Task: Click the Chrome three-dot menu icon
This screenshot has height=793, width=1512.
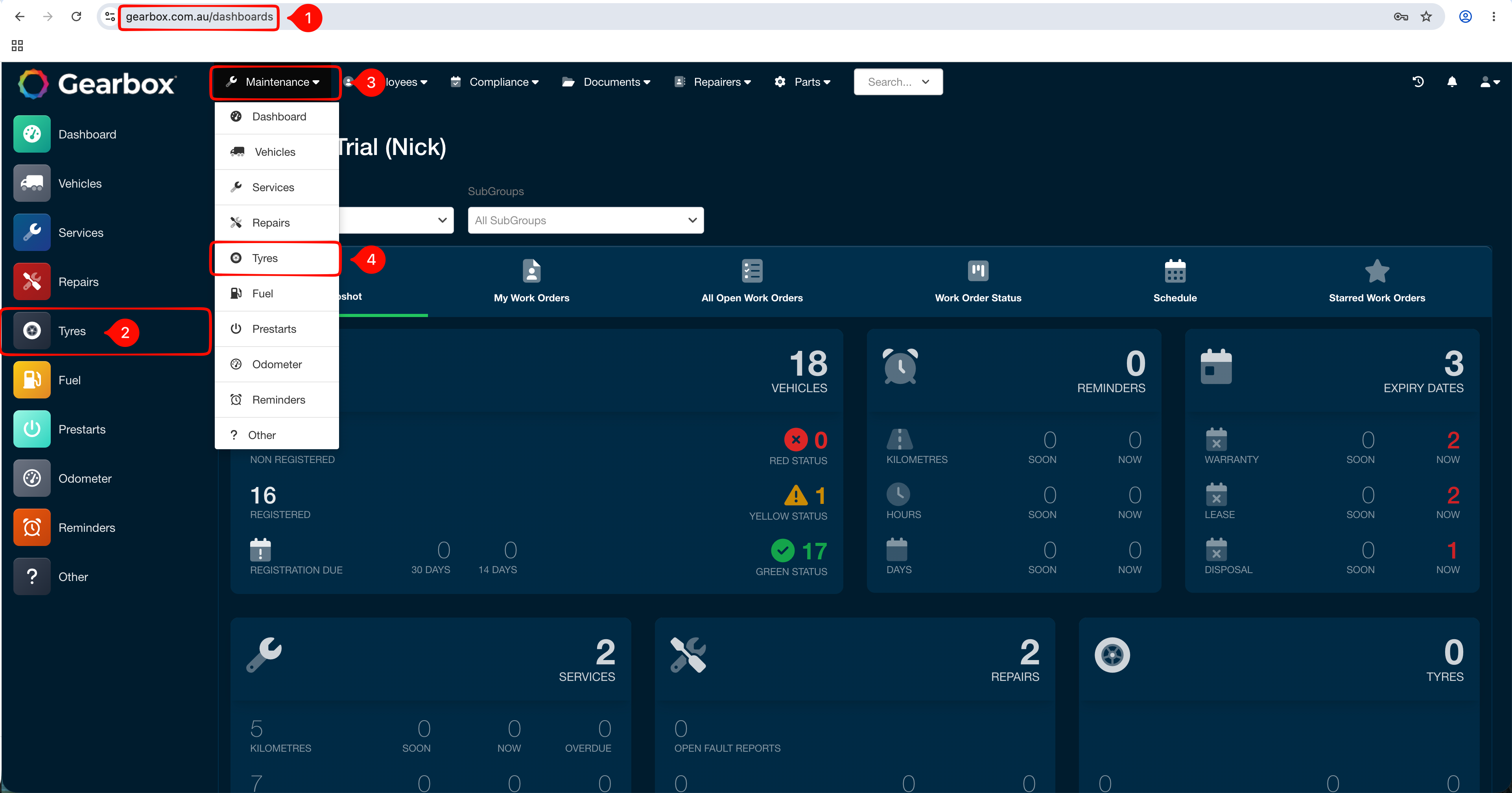Action: tap(1494, 17)
